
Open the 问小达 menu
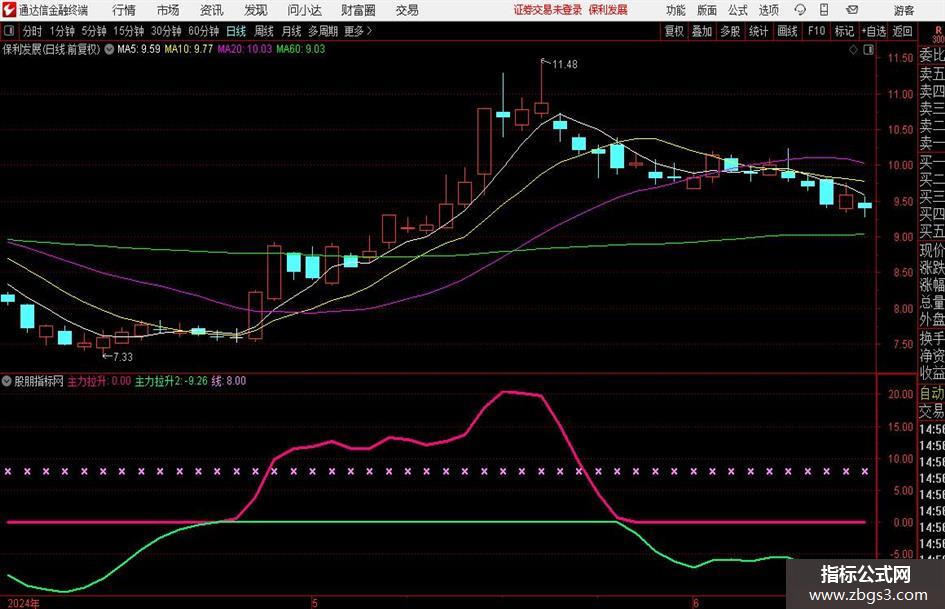[304, 10]
